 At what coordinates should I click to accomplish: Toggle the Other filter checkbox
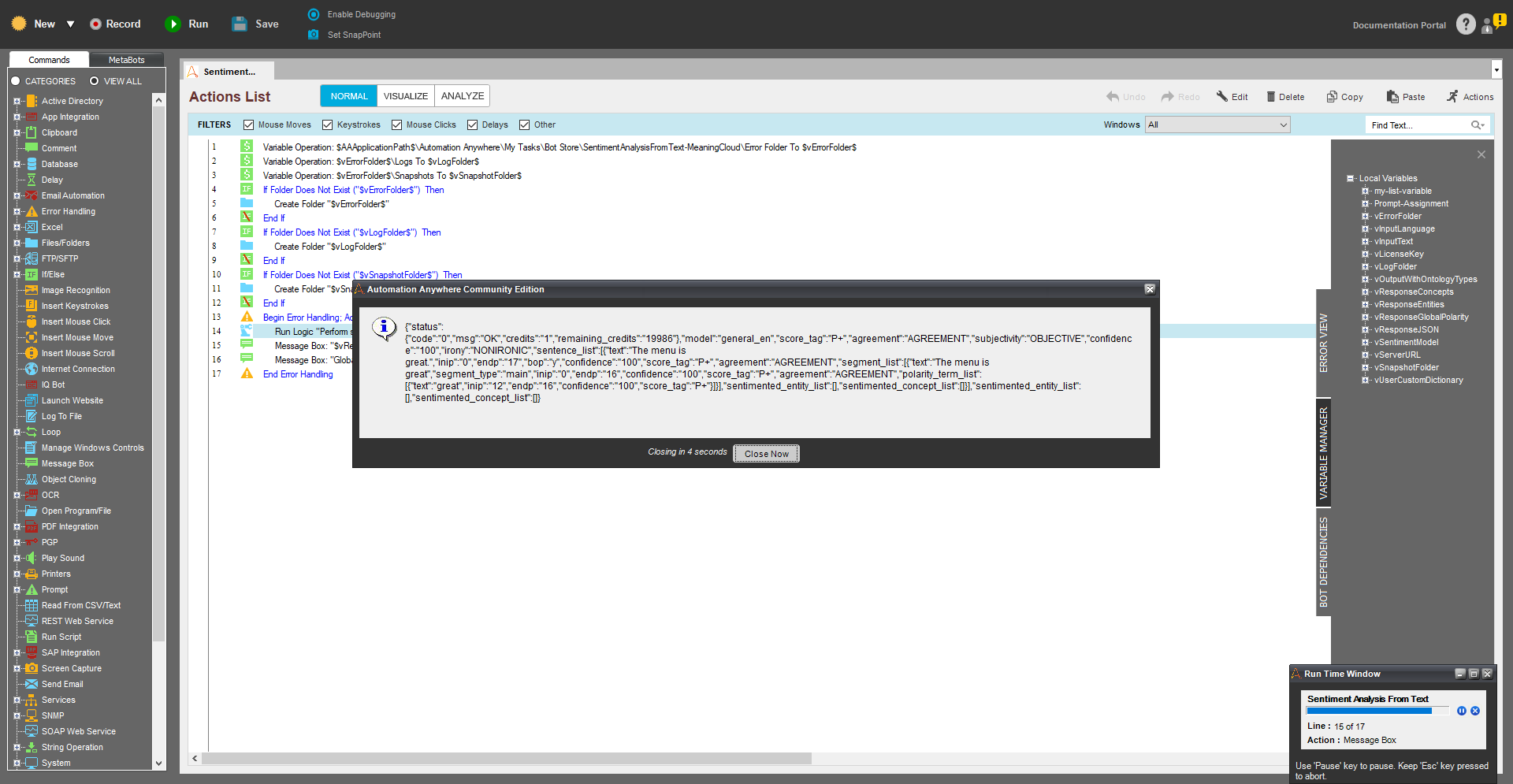pos(525,124)
